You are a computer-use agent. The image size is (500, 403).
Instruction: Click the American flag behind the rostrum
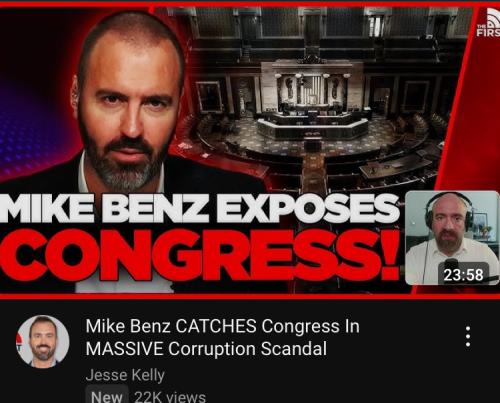pos(313,88)
